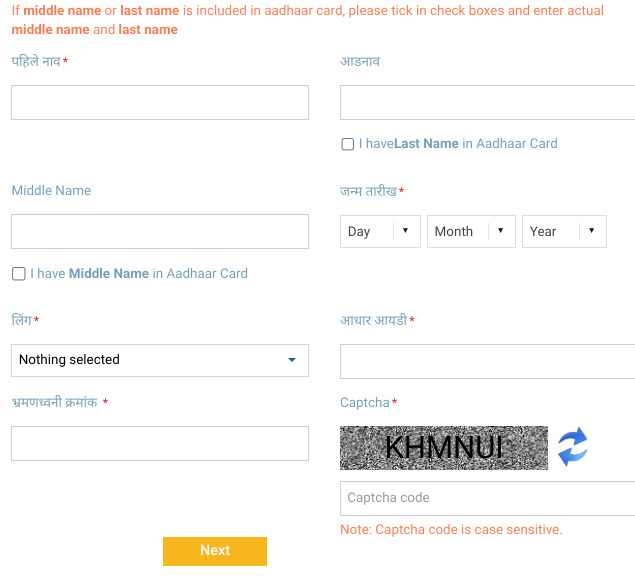This screenshot has width=635, height=584.
Task: Click the Month dropdown arrow
Action: [x=501, y=230]
